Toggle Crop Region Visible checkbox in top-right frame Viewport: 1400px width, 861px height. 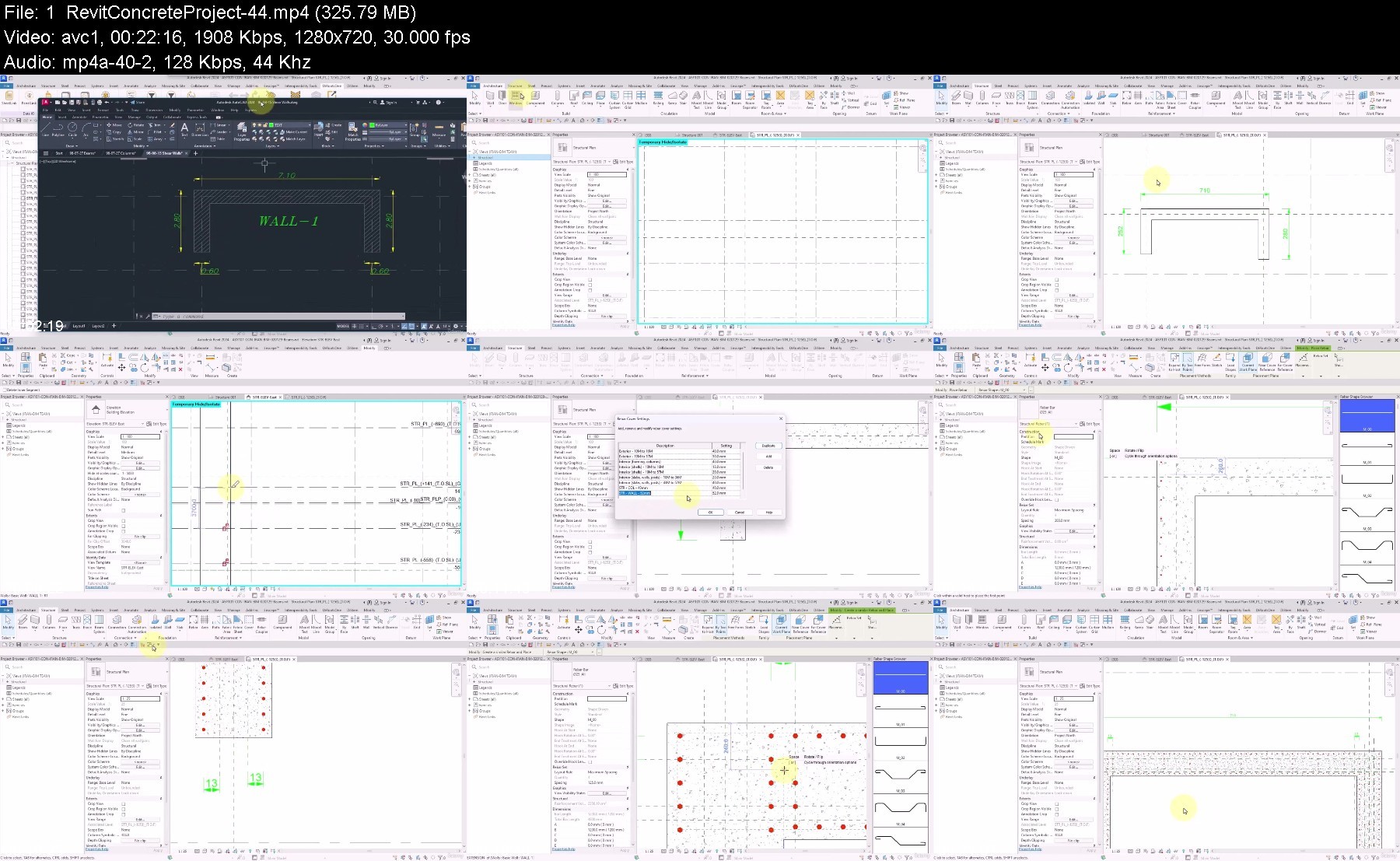coord(1057,285)
